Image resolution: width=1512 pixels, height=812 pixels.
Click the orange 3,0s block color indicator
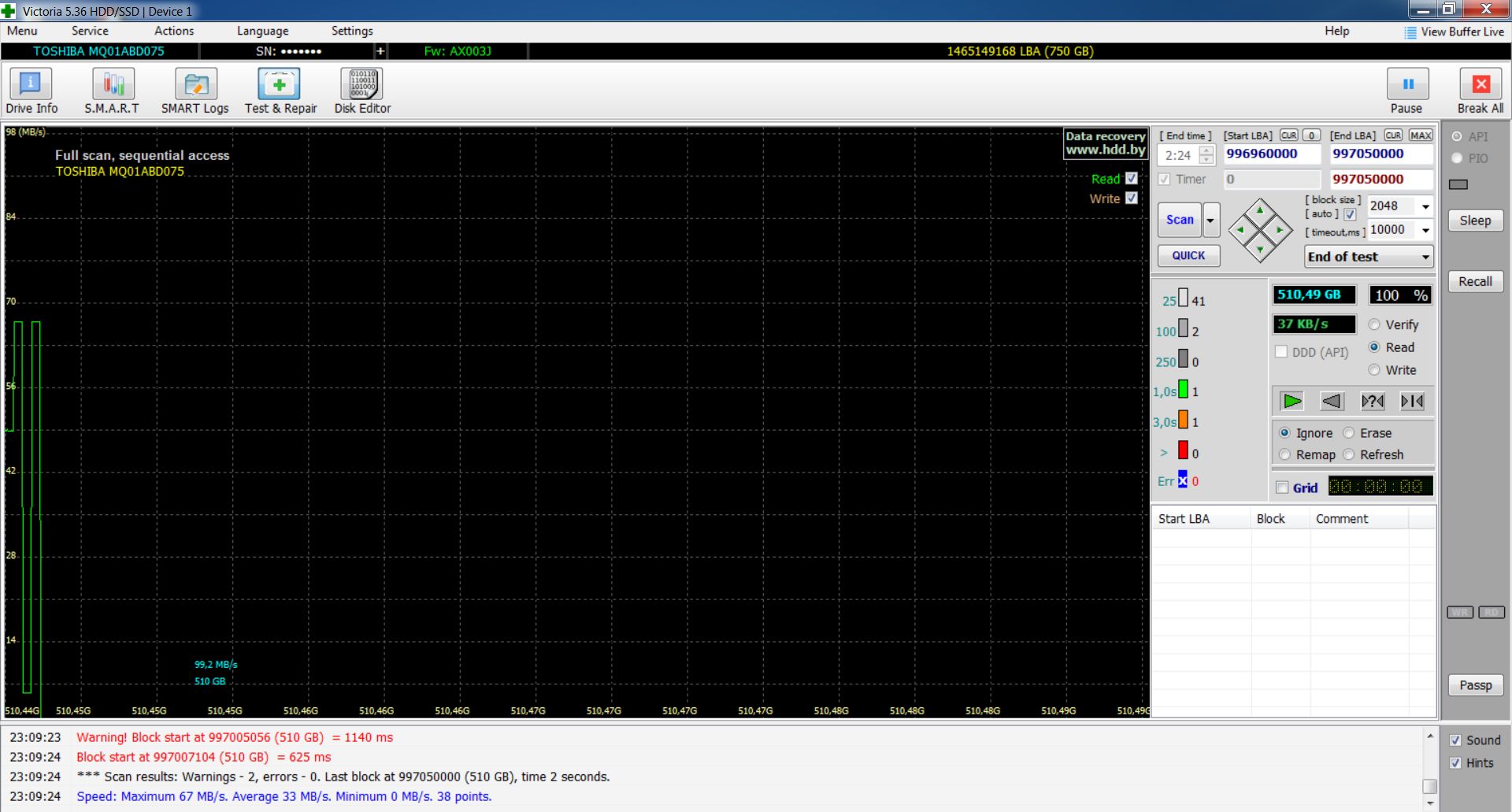coord(1183,420)
